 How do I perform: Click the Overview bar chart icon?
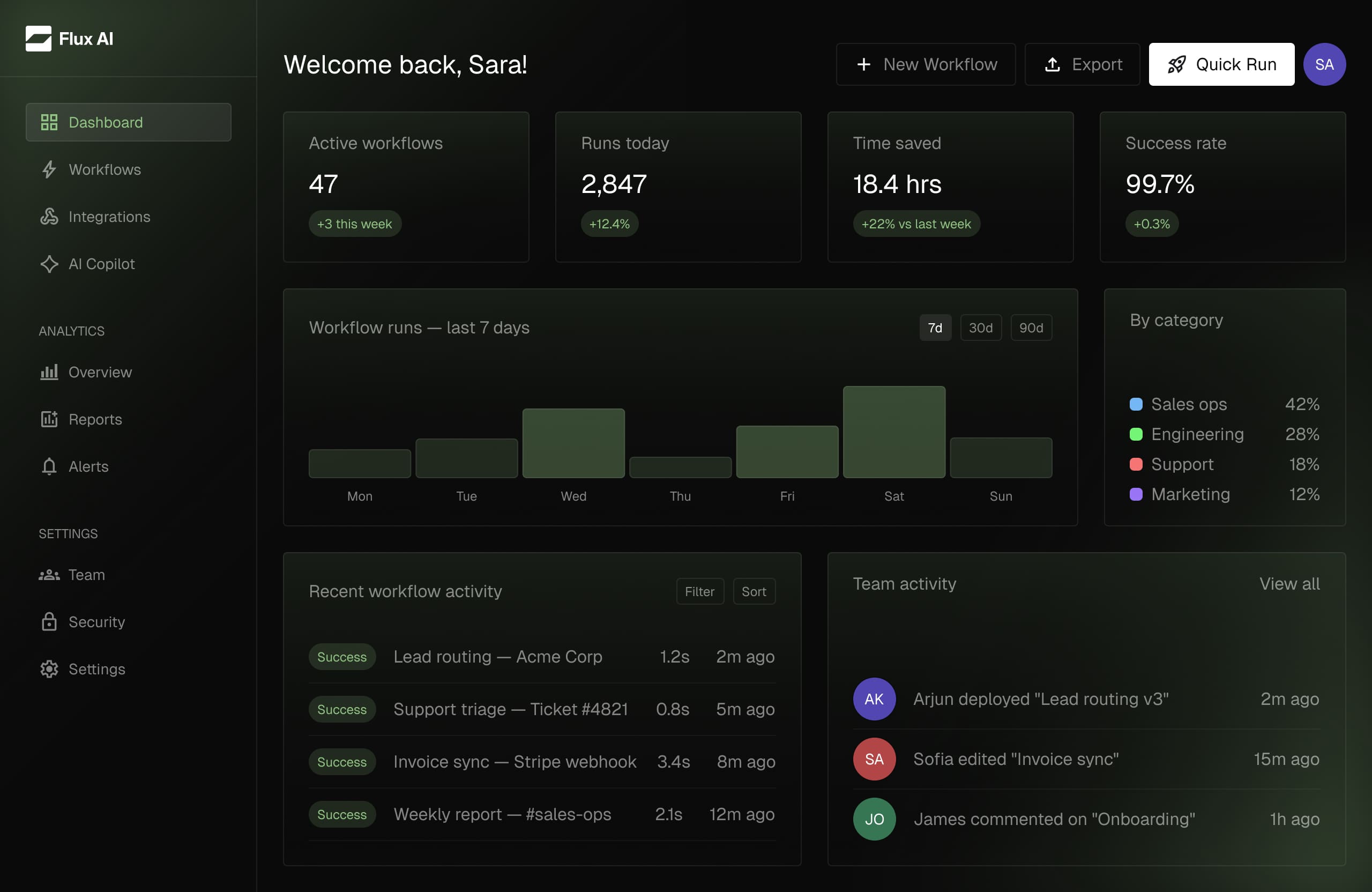tap(49, 372)
